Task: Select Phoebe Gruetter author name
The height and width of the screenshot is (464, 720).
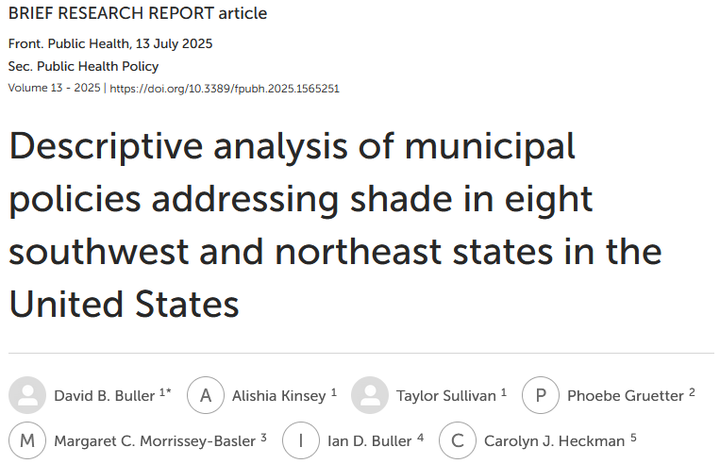Action: pyautogui.click(x=624, y=396)
